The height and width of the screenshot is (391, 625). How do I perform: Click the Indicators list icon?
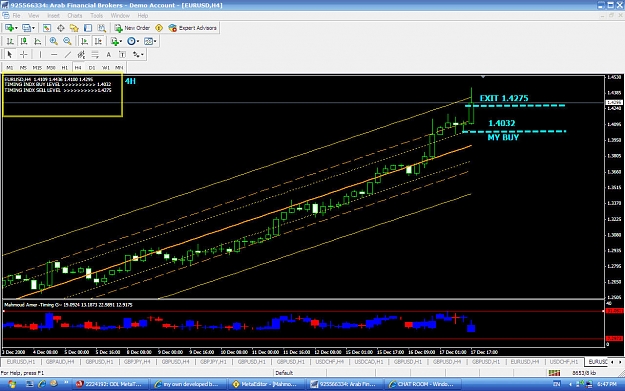(115, 41)
